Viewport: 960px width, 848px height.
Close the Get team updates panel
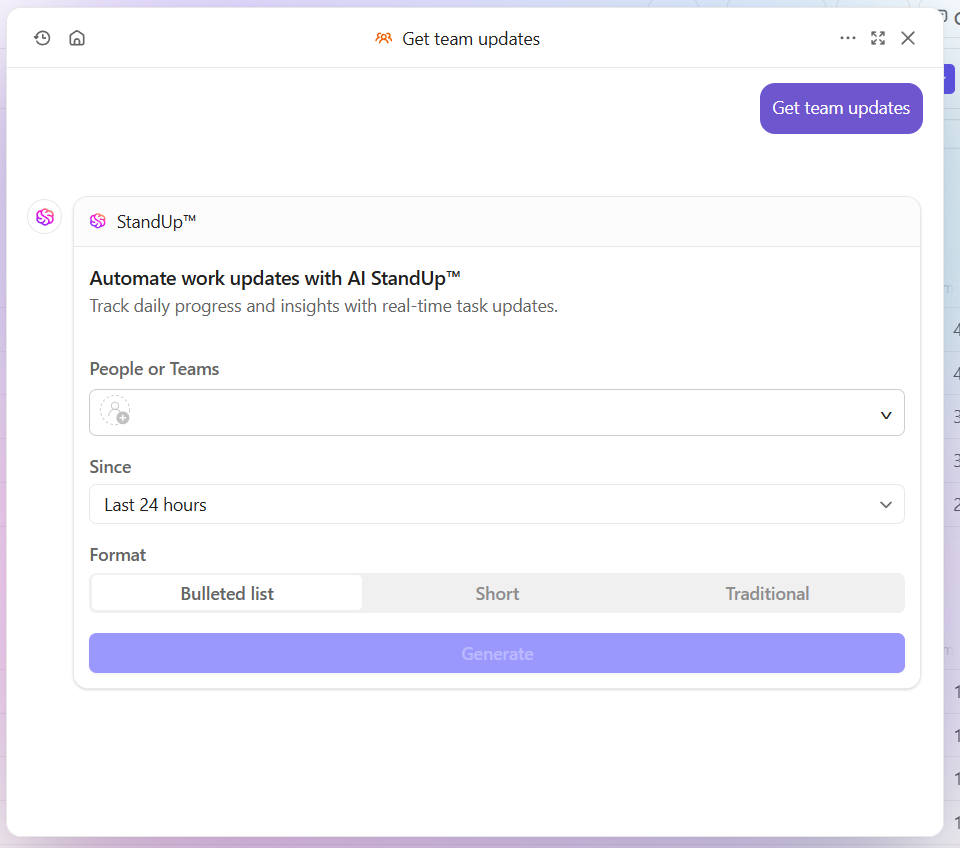[908, 38]
